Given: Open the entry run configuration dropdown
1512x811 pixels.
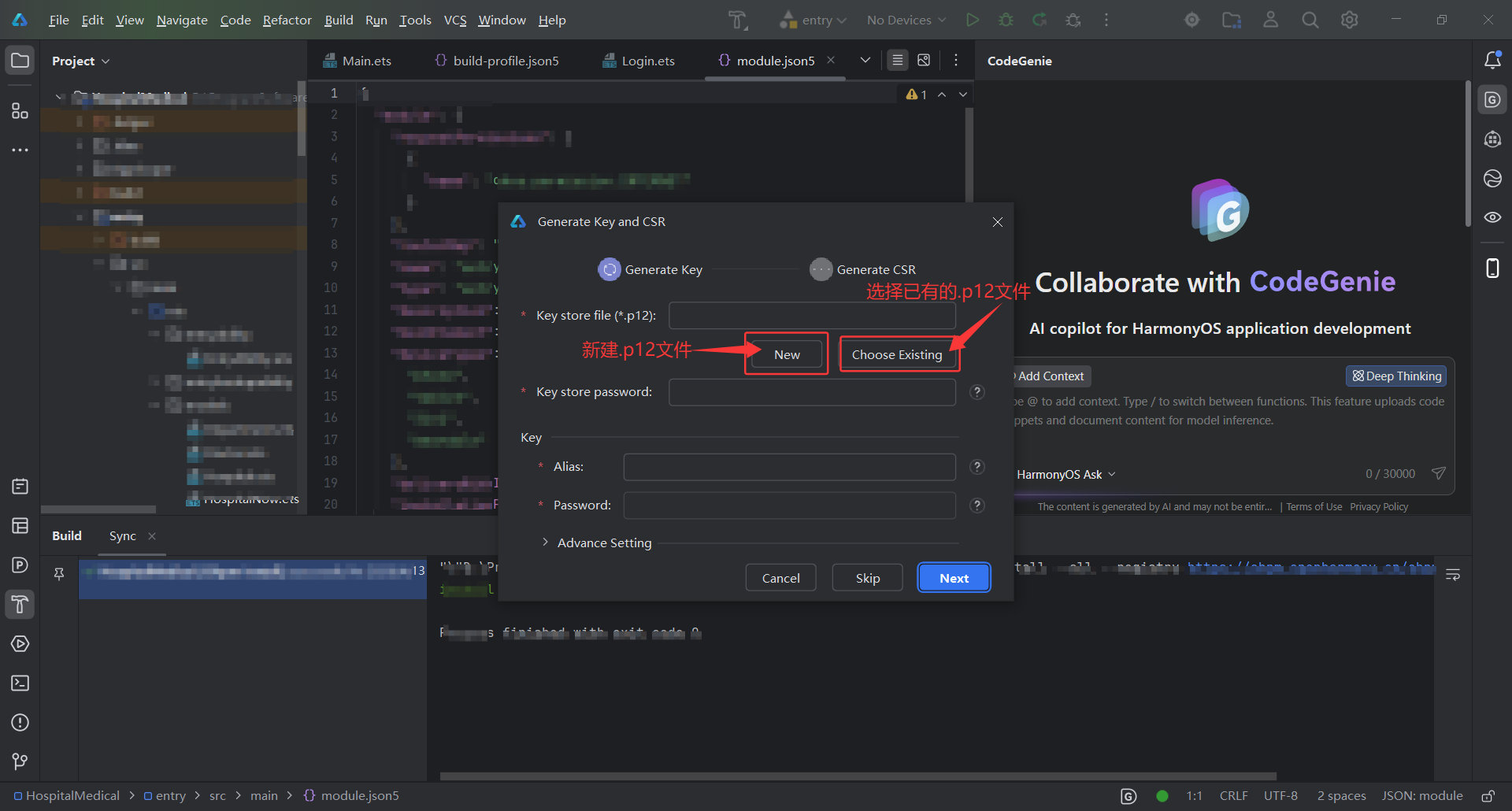Looking at the screenshot, I should [x=813, y=20].
